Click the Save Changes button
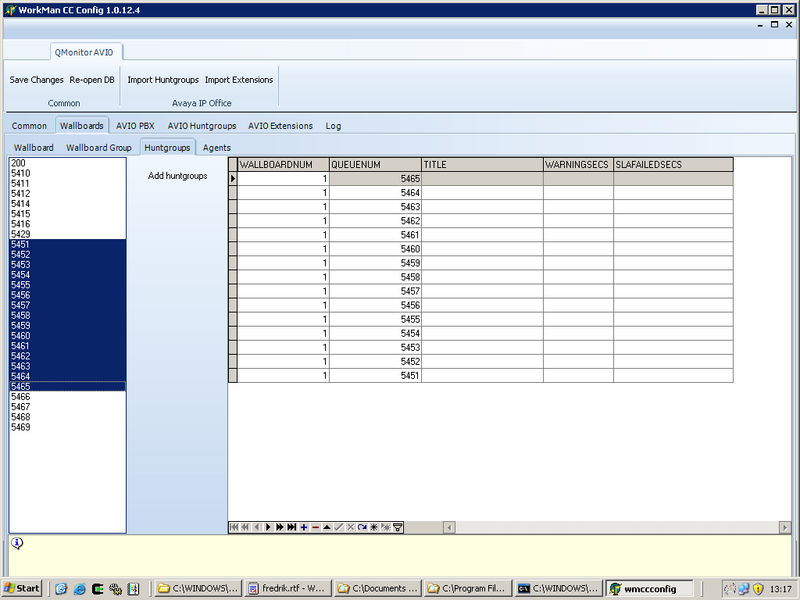Screen dimensions: 800x600 coord(36,80)
